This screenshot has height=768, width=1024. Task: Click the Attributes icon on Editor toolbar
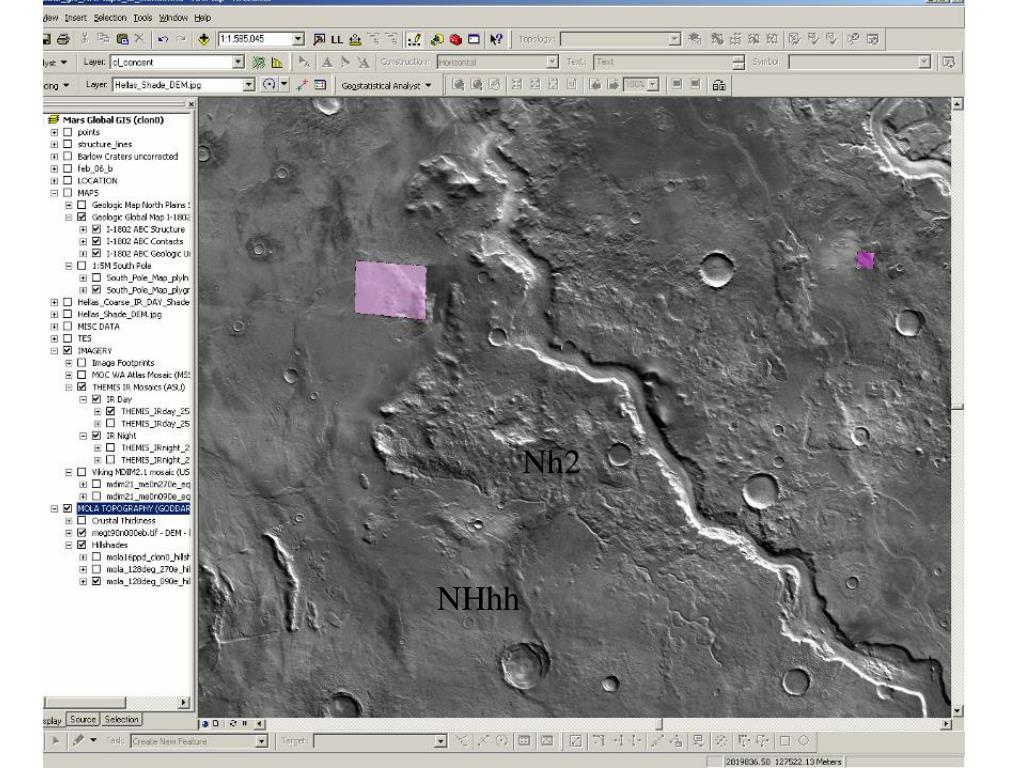524,741
